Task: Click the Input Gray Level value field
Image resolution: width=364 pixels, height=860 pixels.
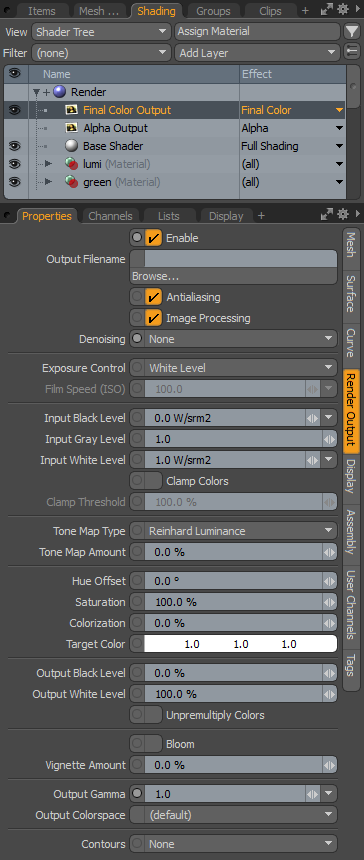Action: coord(233,439)
